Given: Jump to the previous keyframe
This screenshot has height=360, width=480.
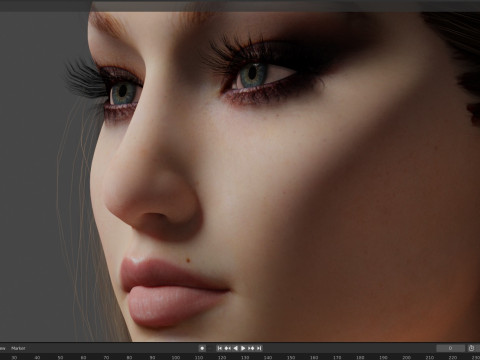Looking at the screenshot, I should click(x=228, y=348).
